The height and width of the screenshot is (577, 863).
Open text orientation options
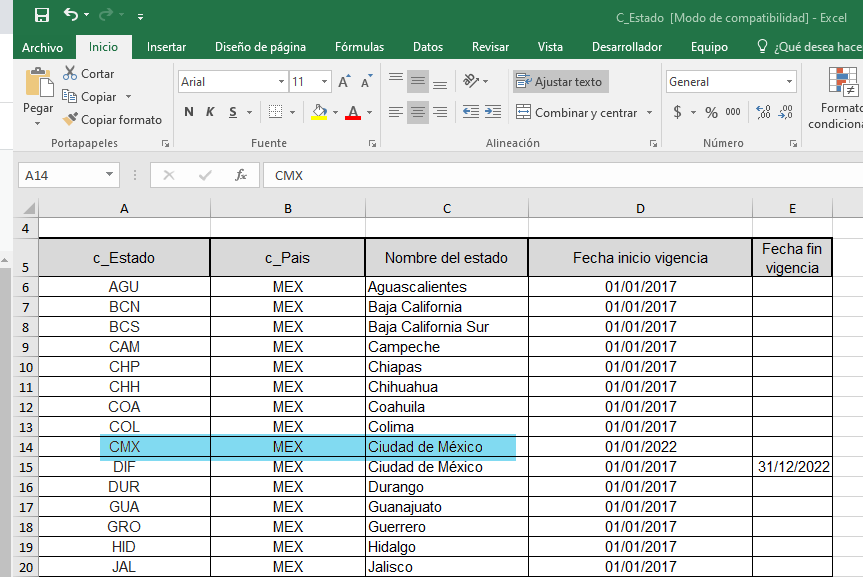[475, 81]
